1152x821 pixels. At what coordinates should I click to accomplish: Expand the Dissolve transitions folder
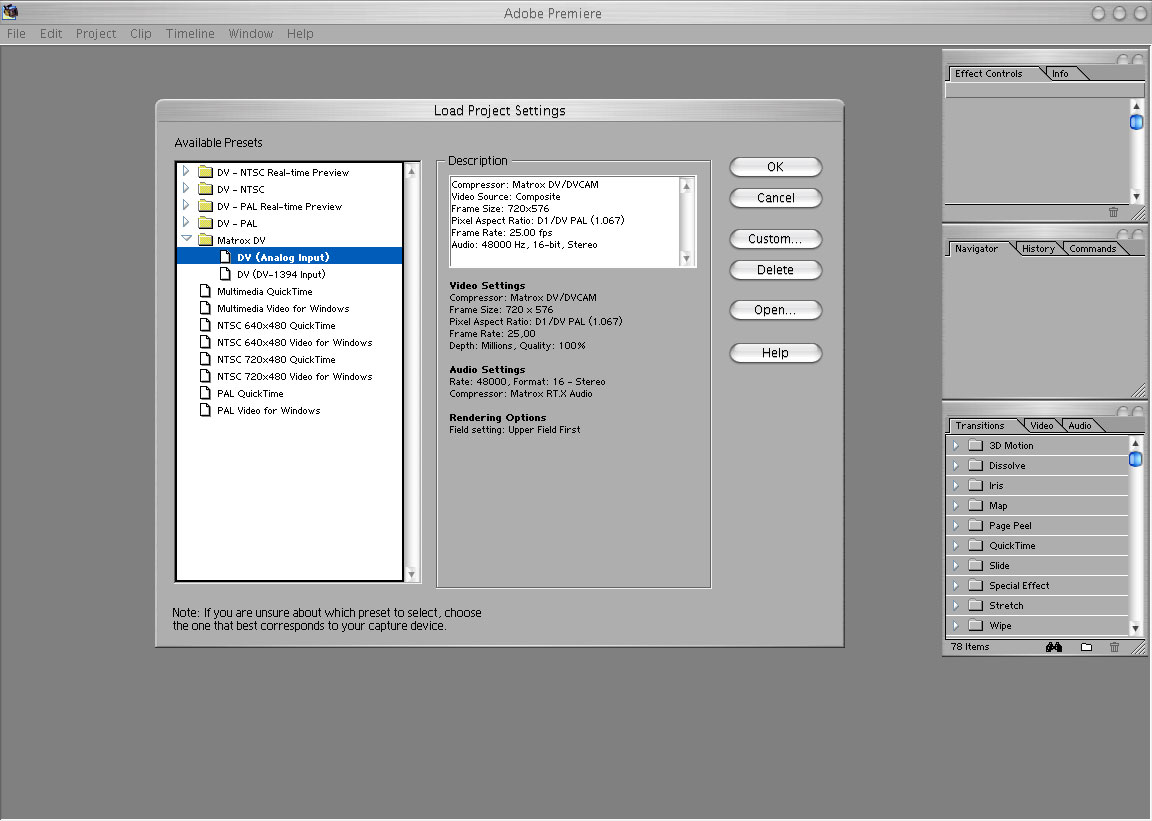[956, 465]
